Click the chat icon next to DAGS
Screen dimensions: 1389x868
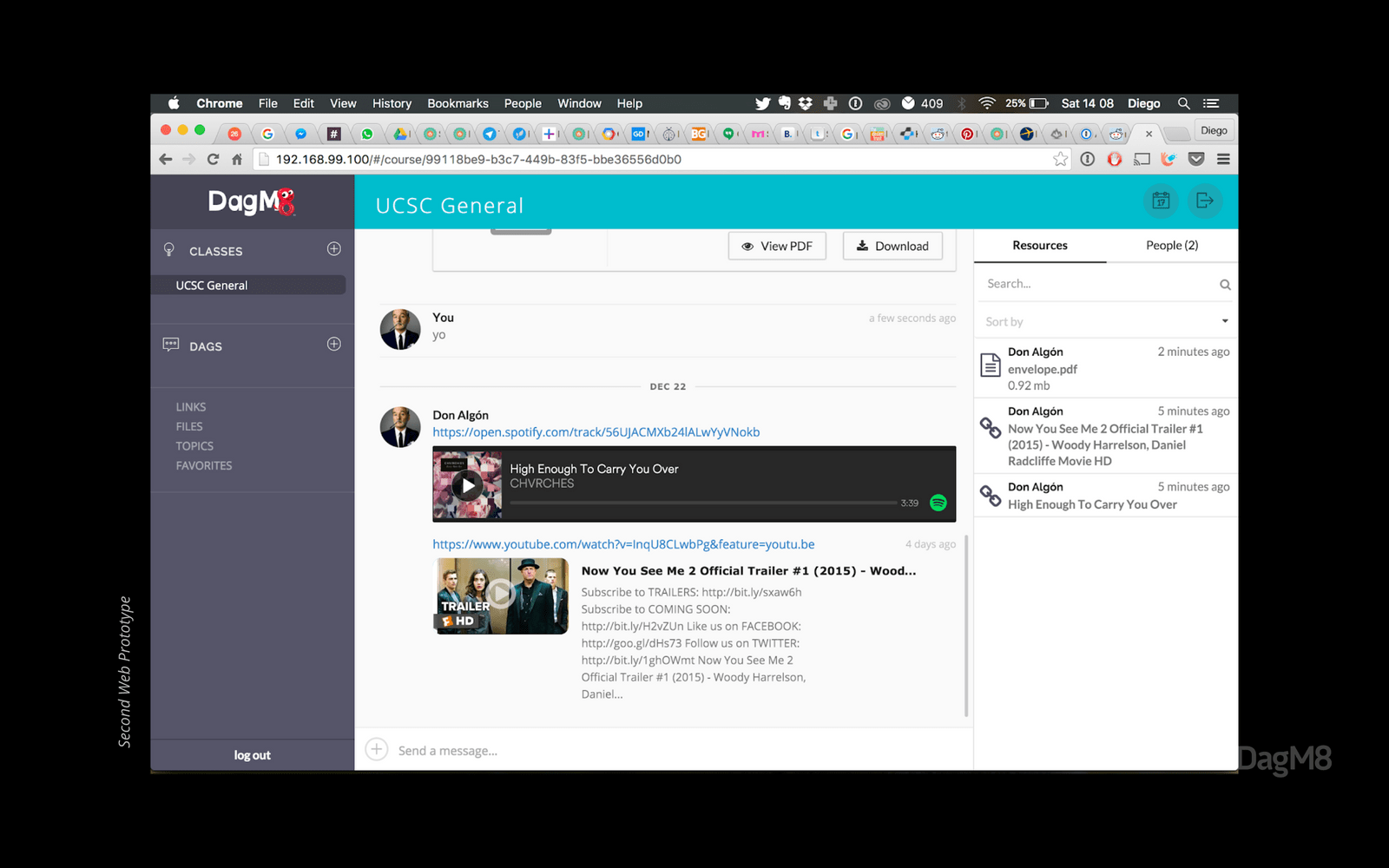tap(171, 345)
